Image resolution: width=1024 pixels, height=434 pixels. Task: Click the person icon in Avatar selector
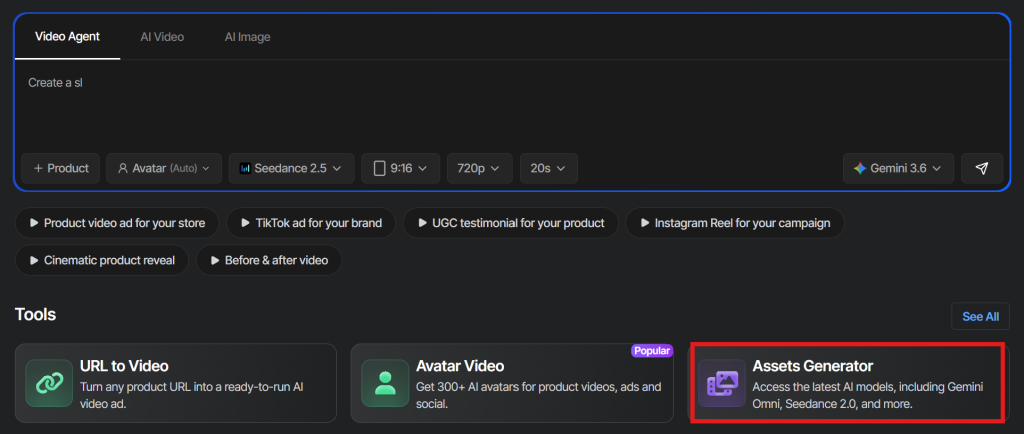[x=122, y=168]
